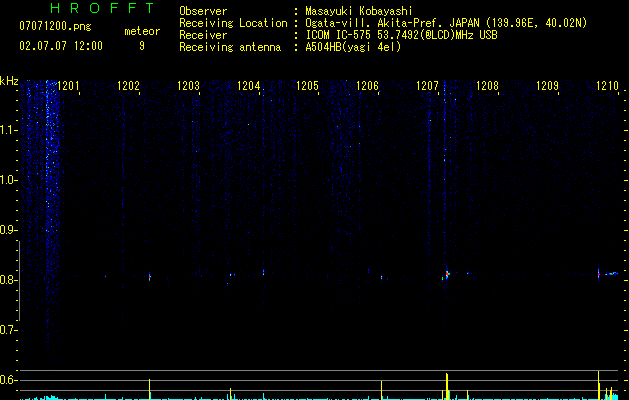Click the meteor echo just after 1202
This screenshot has height=400, width=629.
pyautogui.click(x=150, y=276)
